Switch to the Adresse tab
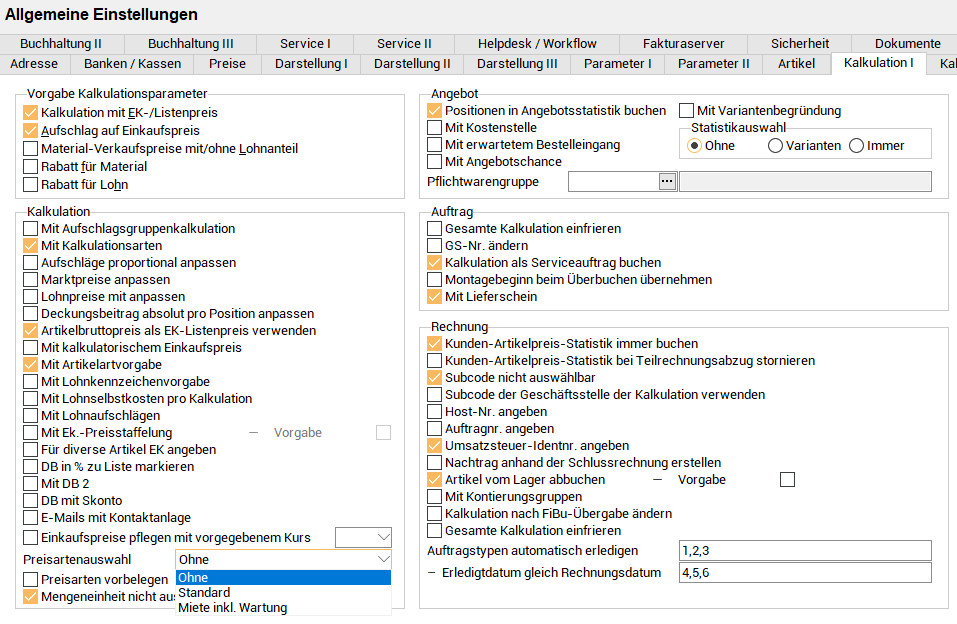The height and width of the screenshot is (624, 957). click(x=34, y=63)
